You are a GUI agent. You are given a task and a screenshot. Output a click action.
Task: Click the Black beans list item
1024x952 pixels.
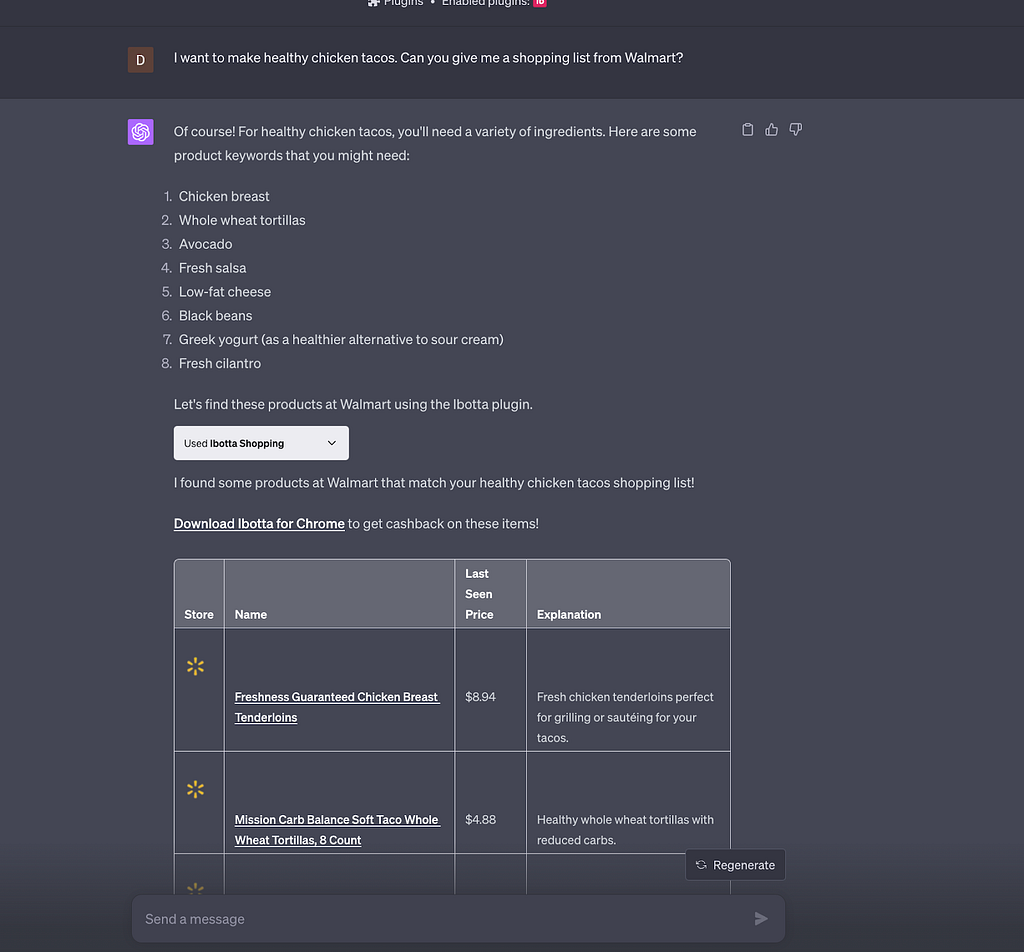coord(216,315)
